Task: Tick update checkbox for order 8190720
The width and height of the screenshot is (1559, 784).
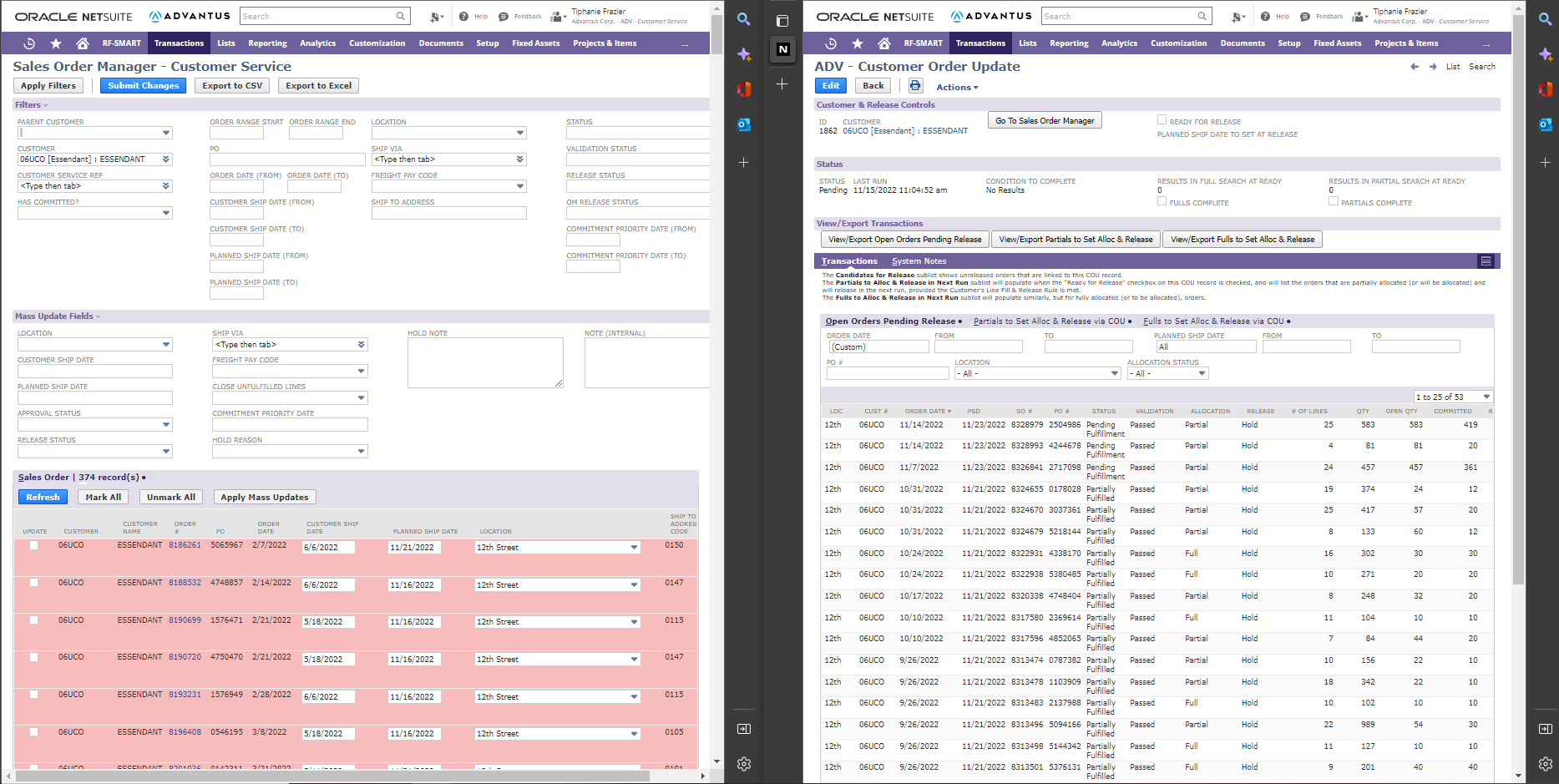Action: 34,657
